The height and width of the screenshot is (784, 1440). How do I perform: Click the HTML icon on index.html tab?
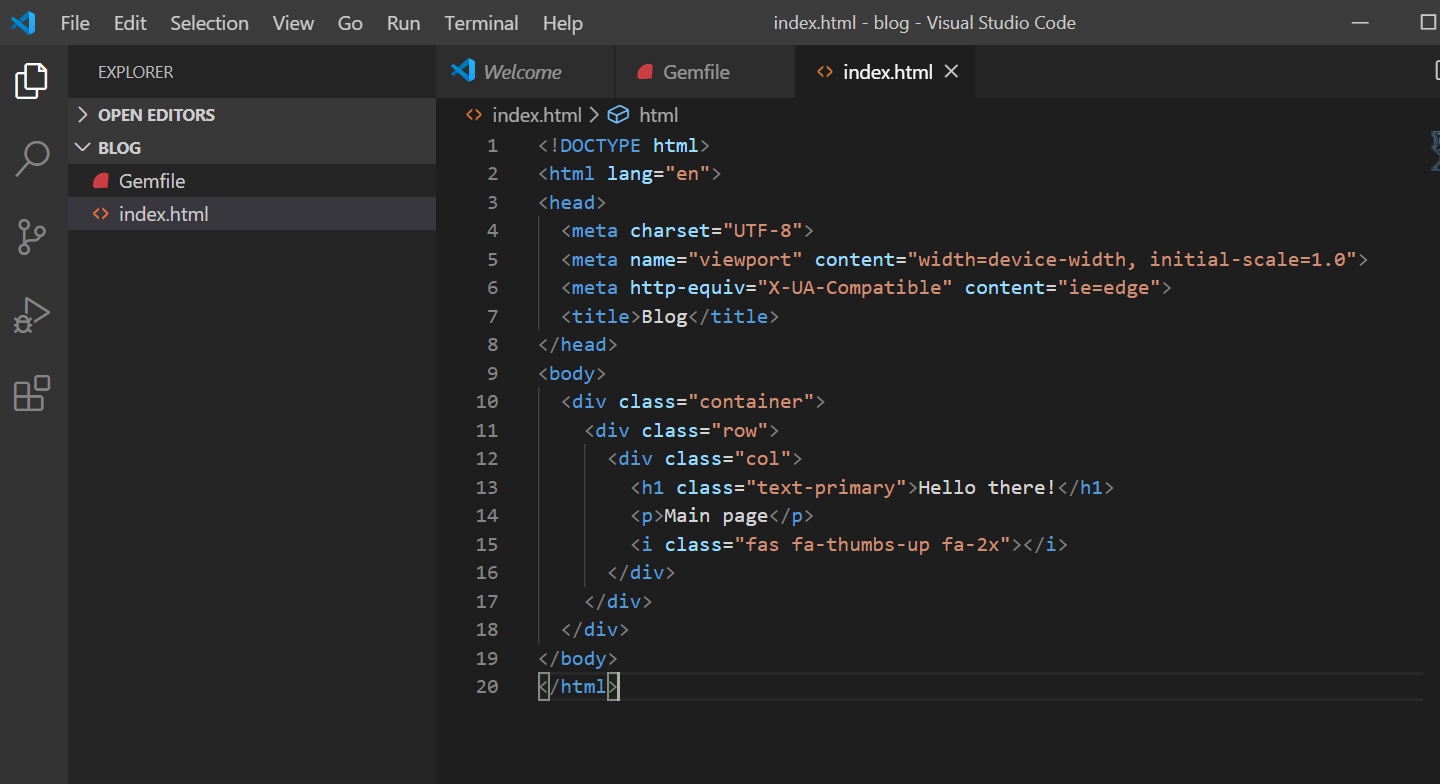(x=825, y=72)
